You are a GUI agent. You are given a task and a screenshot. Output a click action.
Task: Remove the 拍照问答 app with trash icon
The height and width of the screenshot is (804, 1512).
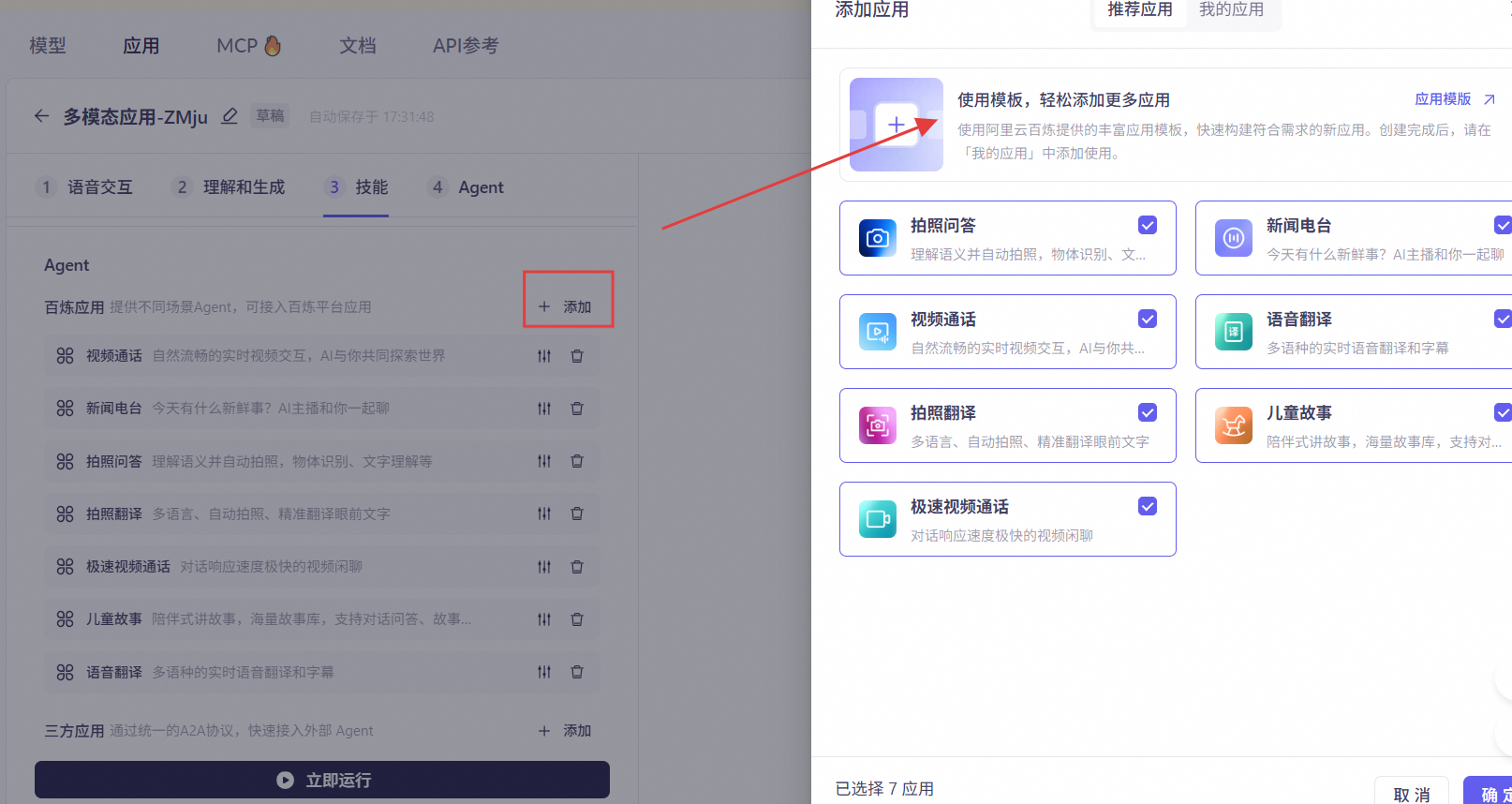pos(577,461)
